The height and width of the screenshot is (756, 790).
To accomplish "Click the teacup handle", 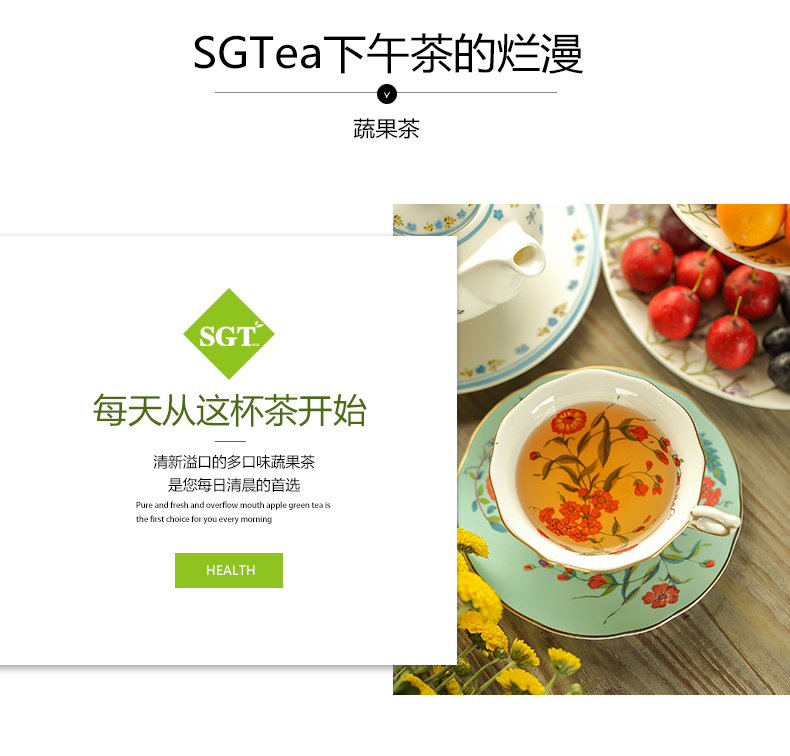I will [x=715, y=520].
